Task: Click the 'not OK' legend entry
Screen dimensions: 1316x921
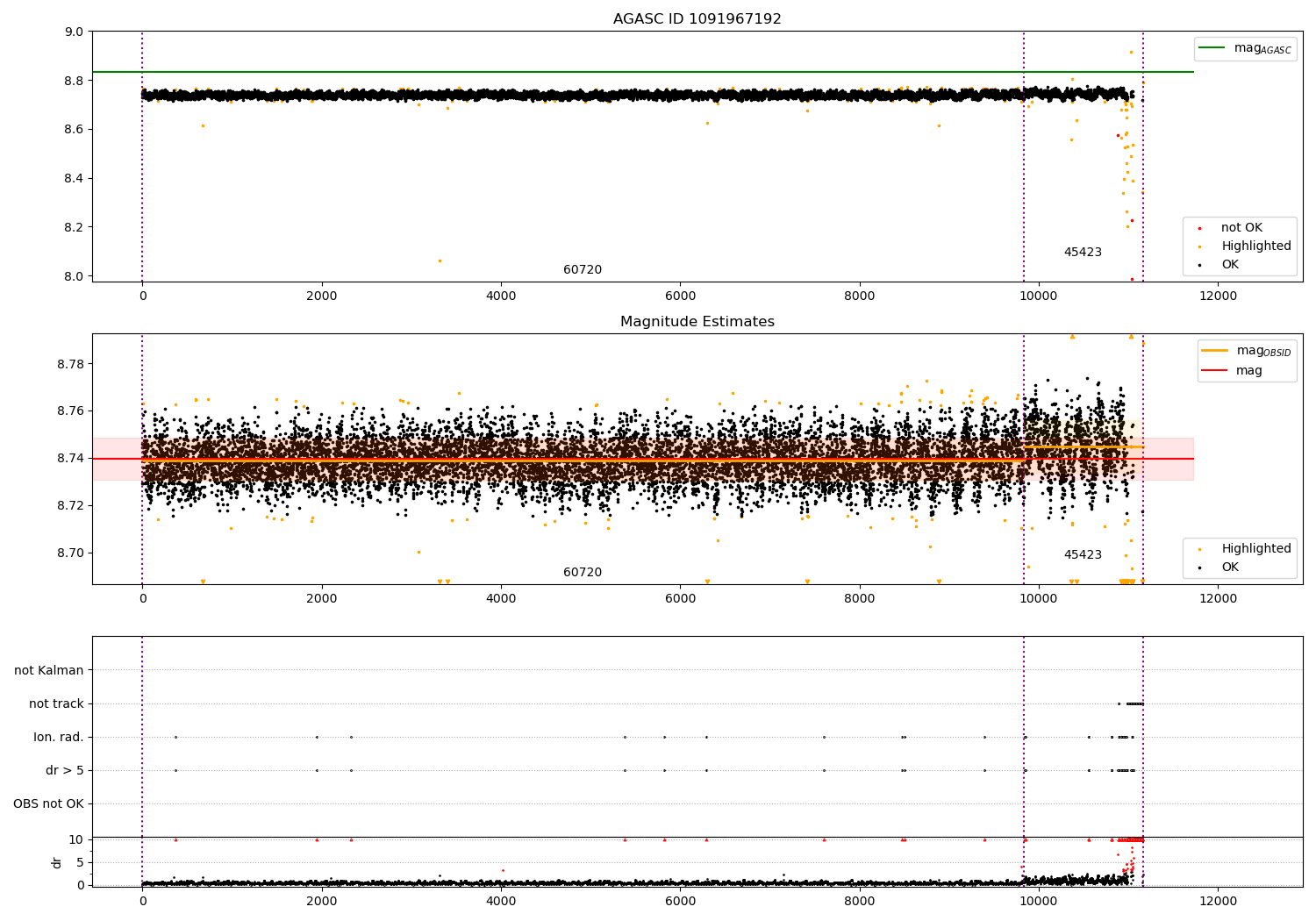Action: 1240,228
